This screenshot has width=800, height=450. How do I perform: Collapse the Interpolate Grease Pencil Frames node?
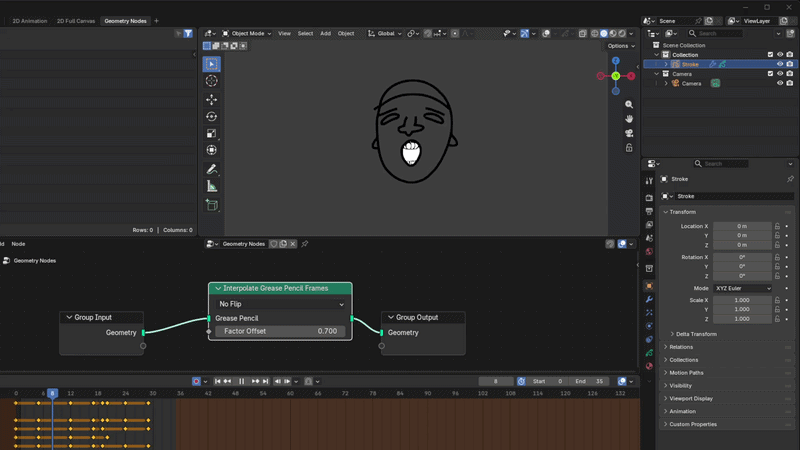[x=218, y=288]
